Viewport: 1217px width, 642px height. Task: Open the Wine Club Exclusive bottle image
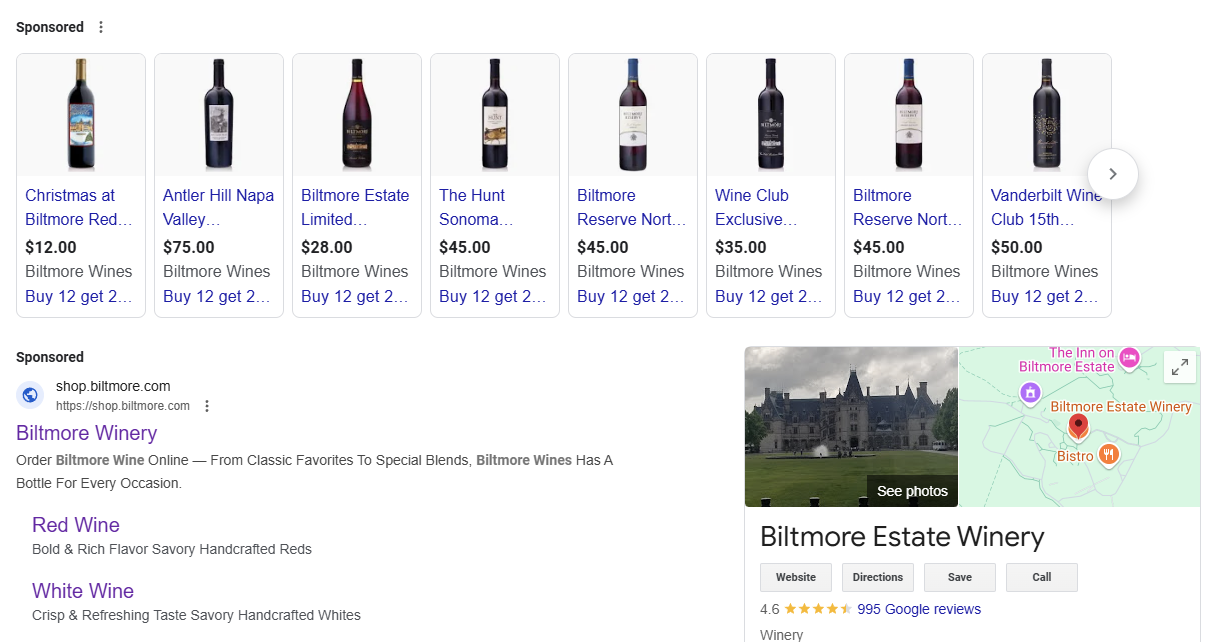tap(771, 115)
